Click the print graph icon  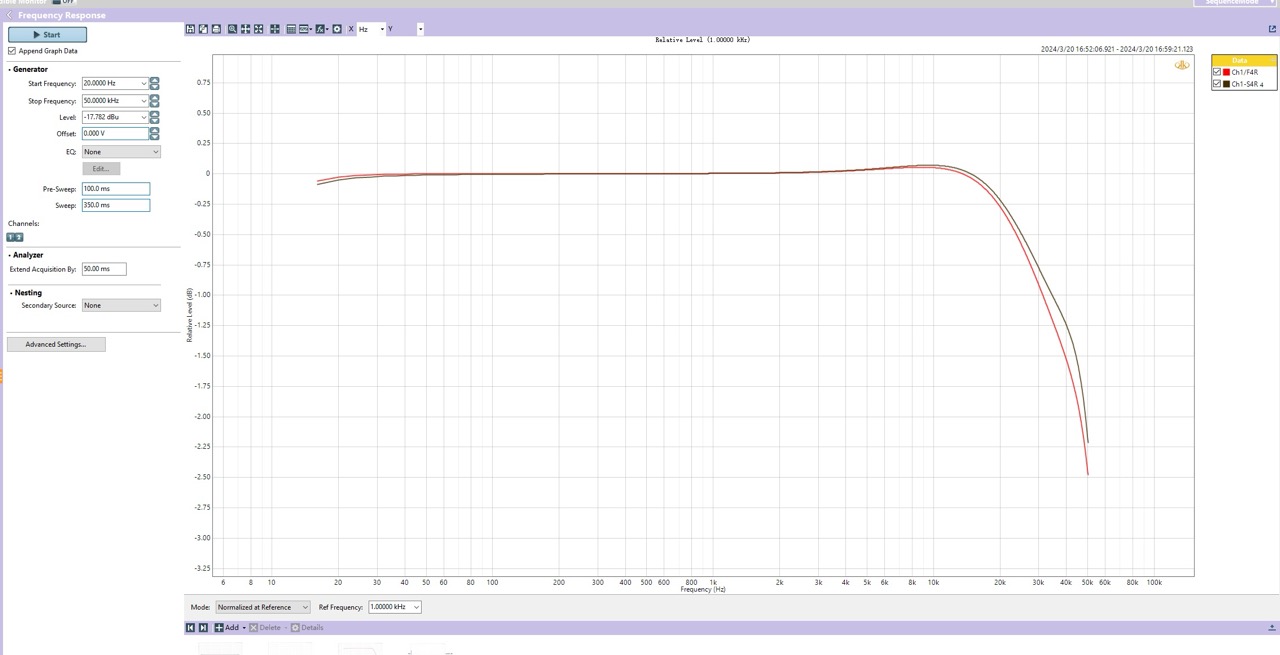coord(216,29)
